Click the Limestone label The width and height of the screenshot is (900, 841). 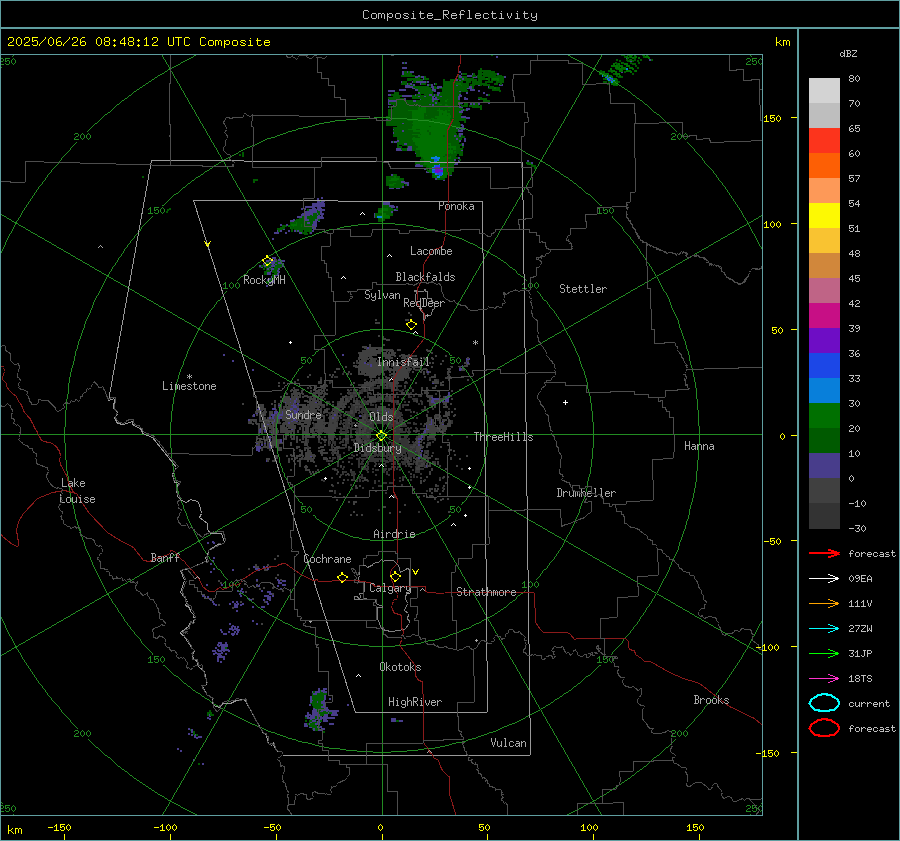pos(189,386)
